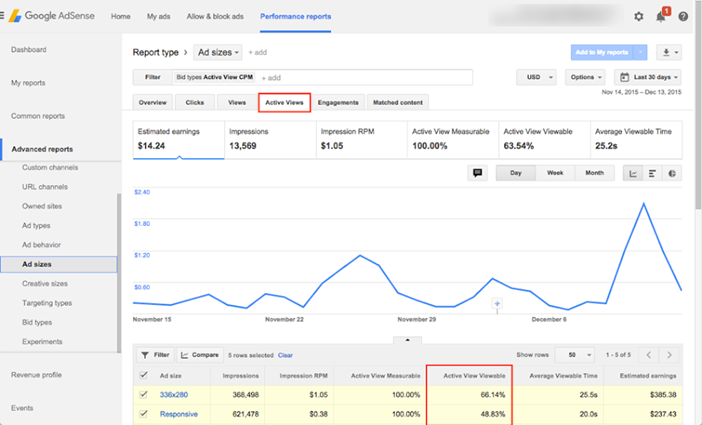Open the settings gear icon
702x425 pixels.
639,17
